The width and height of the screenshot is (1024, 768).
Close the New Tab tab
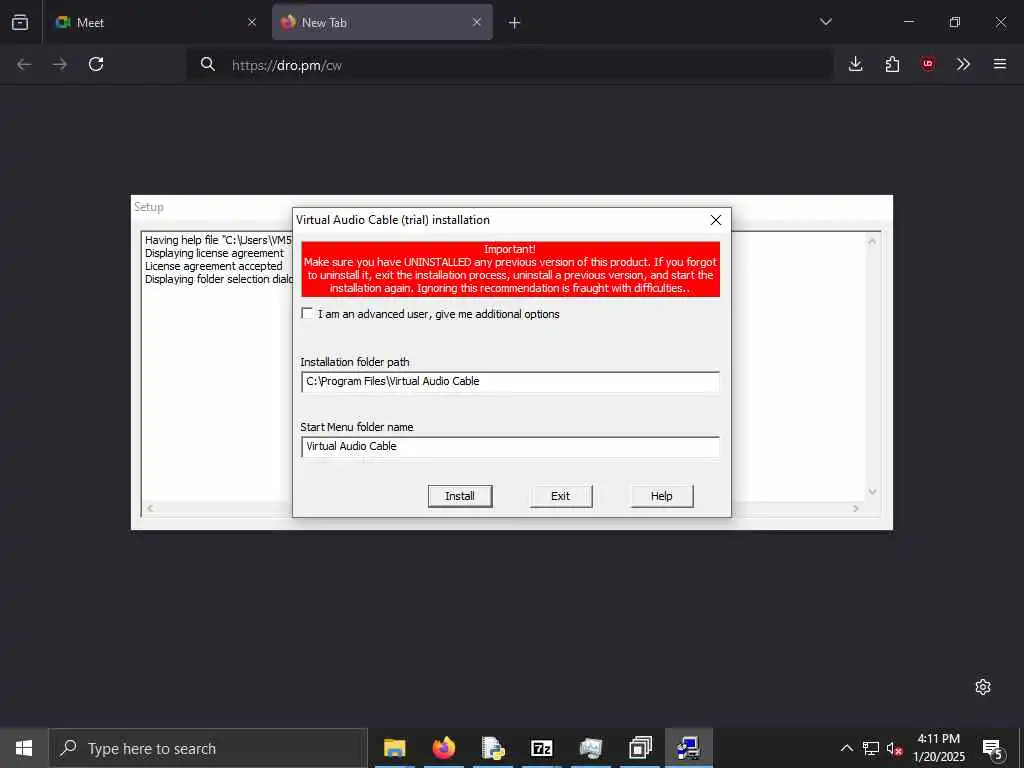(477, 23)
